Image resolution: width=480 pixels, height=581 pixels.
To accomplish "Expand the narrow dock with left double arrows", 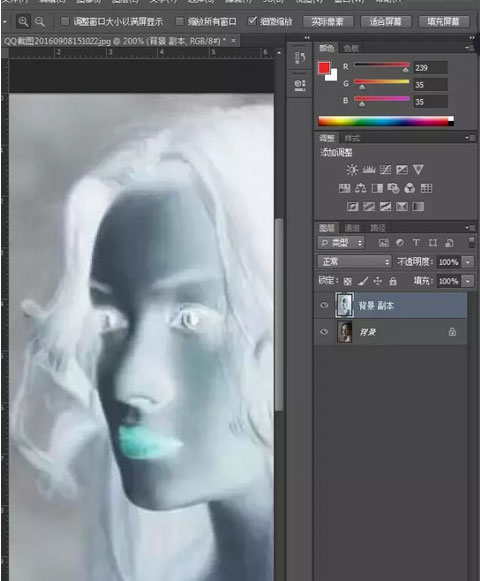I will [307, 37].
